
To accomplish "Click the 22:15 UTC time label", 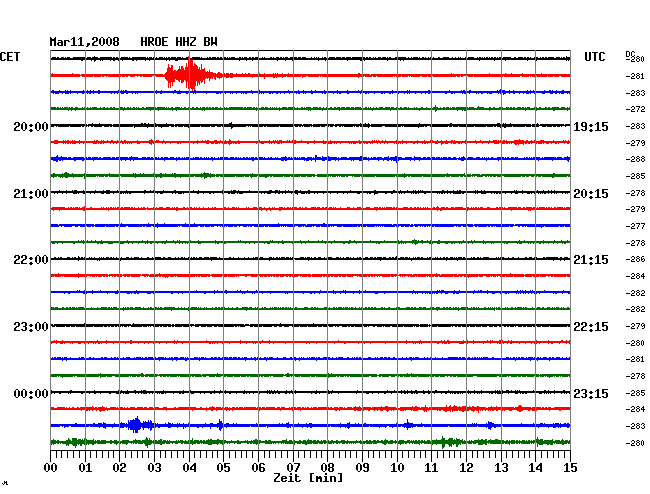I will click(591, 327).
